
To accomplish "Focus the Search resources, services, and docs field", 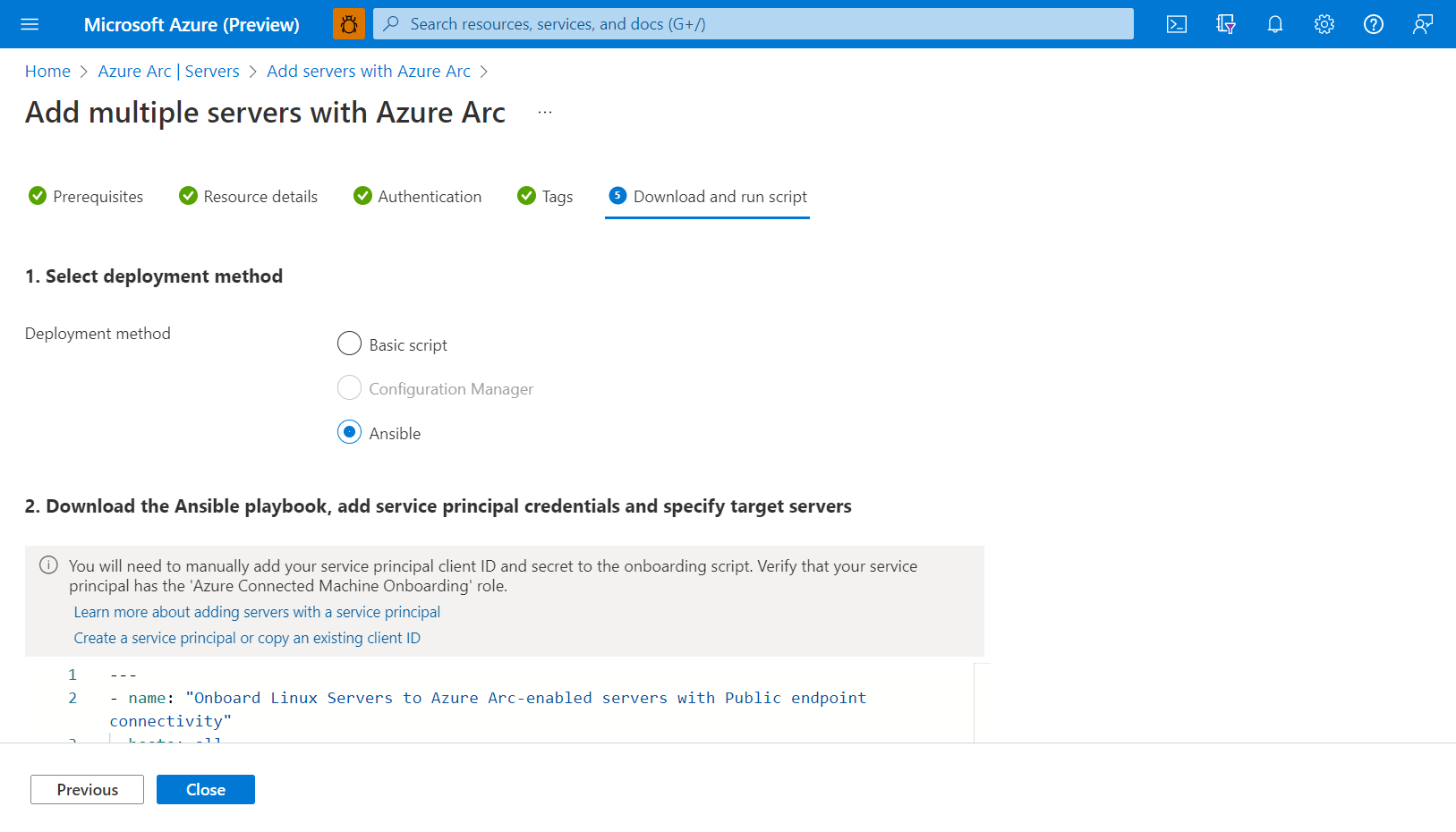I will coord(753,24).
